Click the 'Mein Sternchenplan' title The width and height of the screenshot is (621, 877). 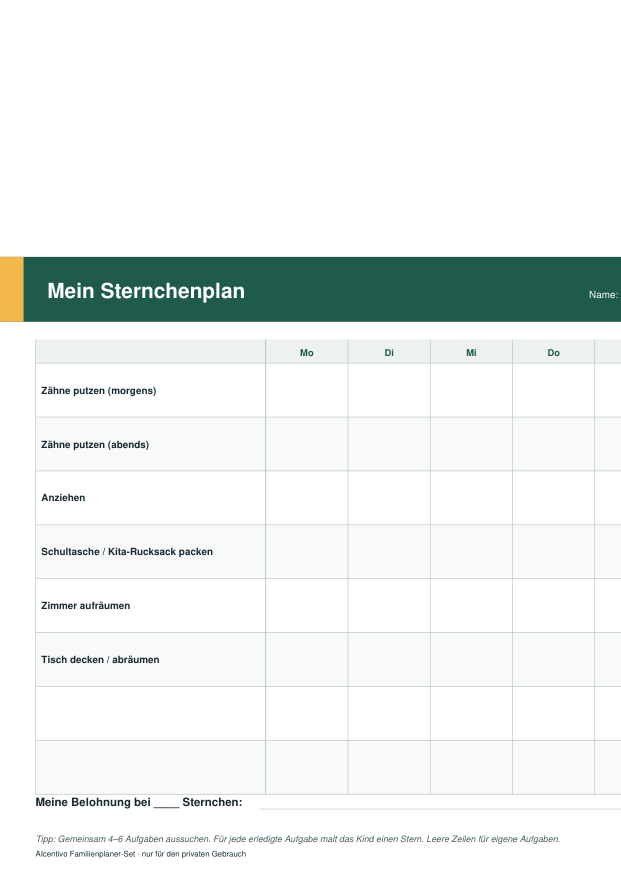(146, 291)
